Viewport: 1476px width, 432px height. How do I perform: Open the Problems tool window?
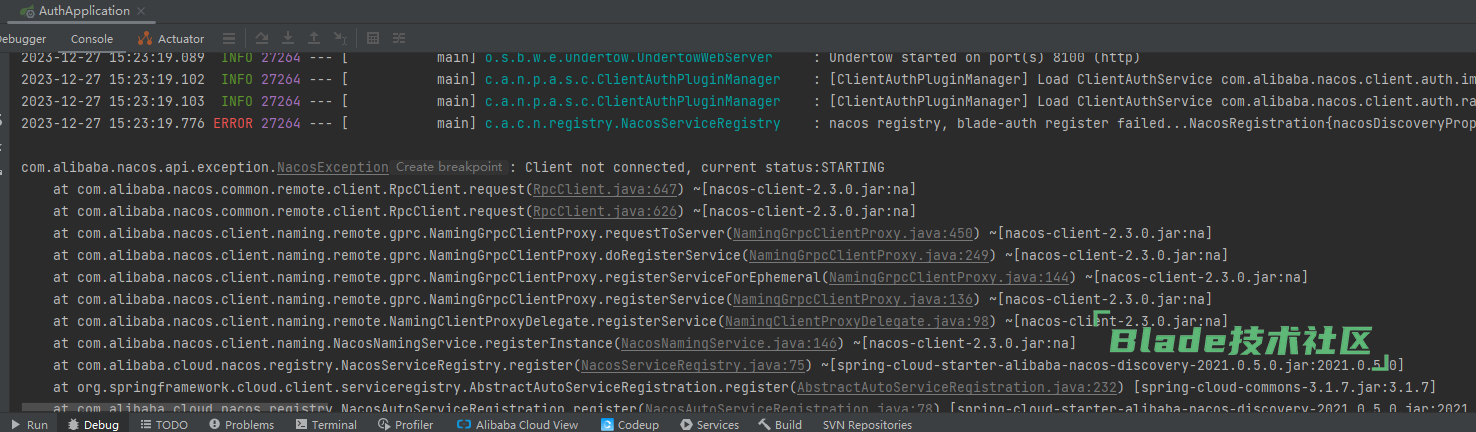click(241, 424)
